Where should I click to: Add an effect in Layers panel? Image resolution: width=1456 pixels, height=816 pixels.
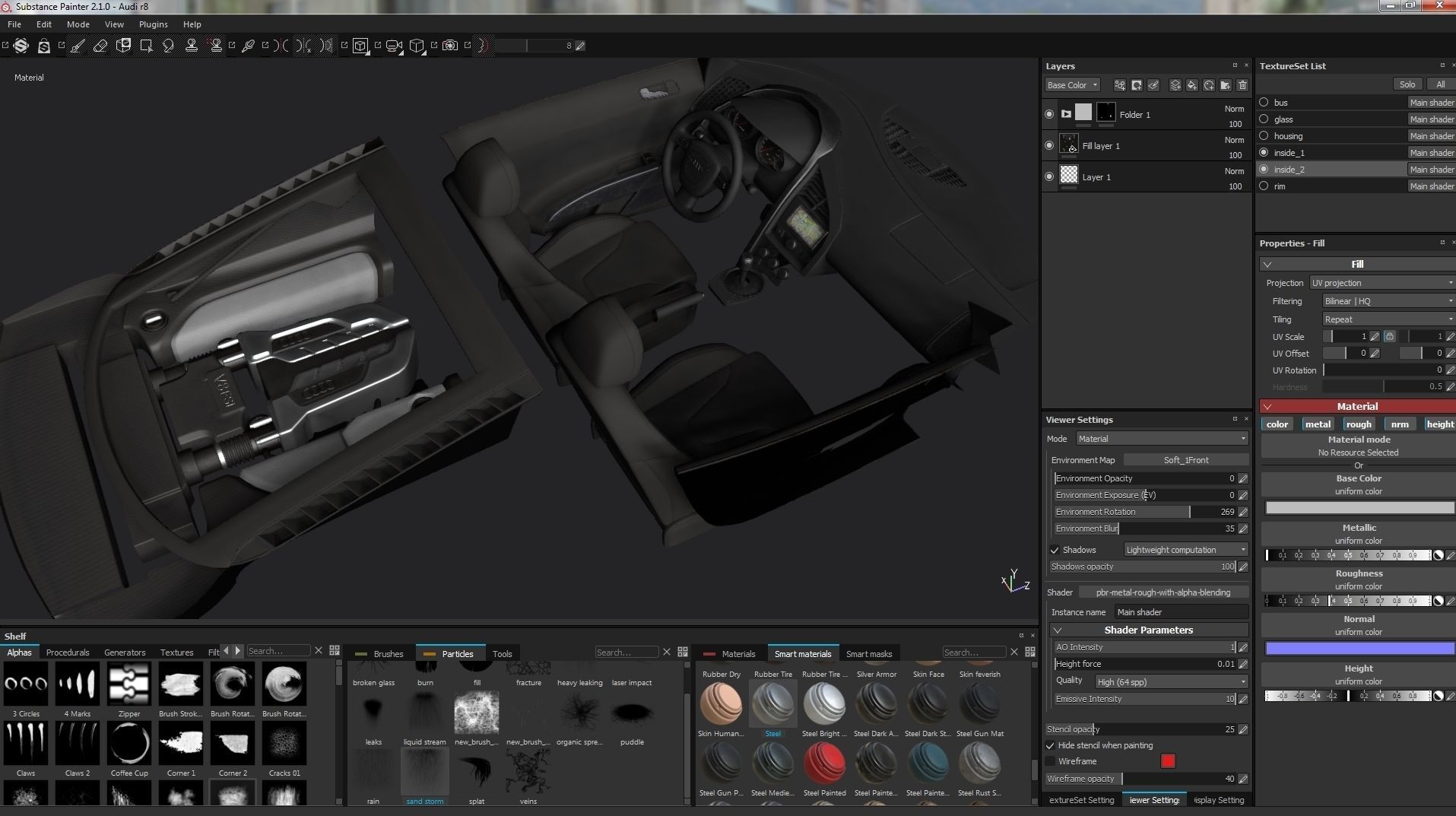point(1120,85)
